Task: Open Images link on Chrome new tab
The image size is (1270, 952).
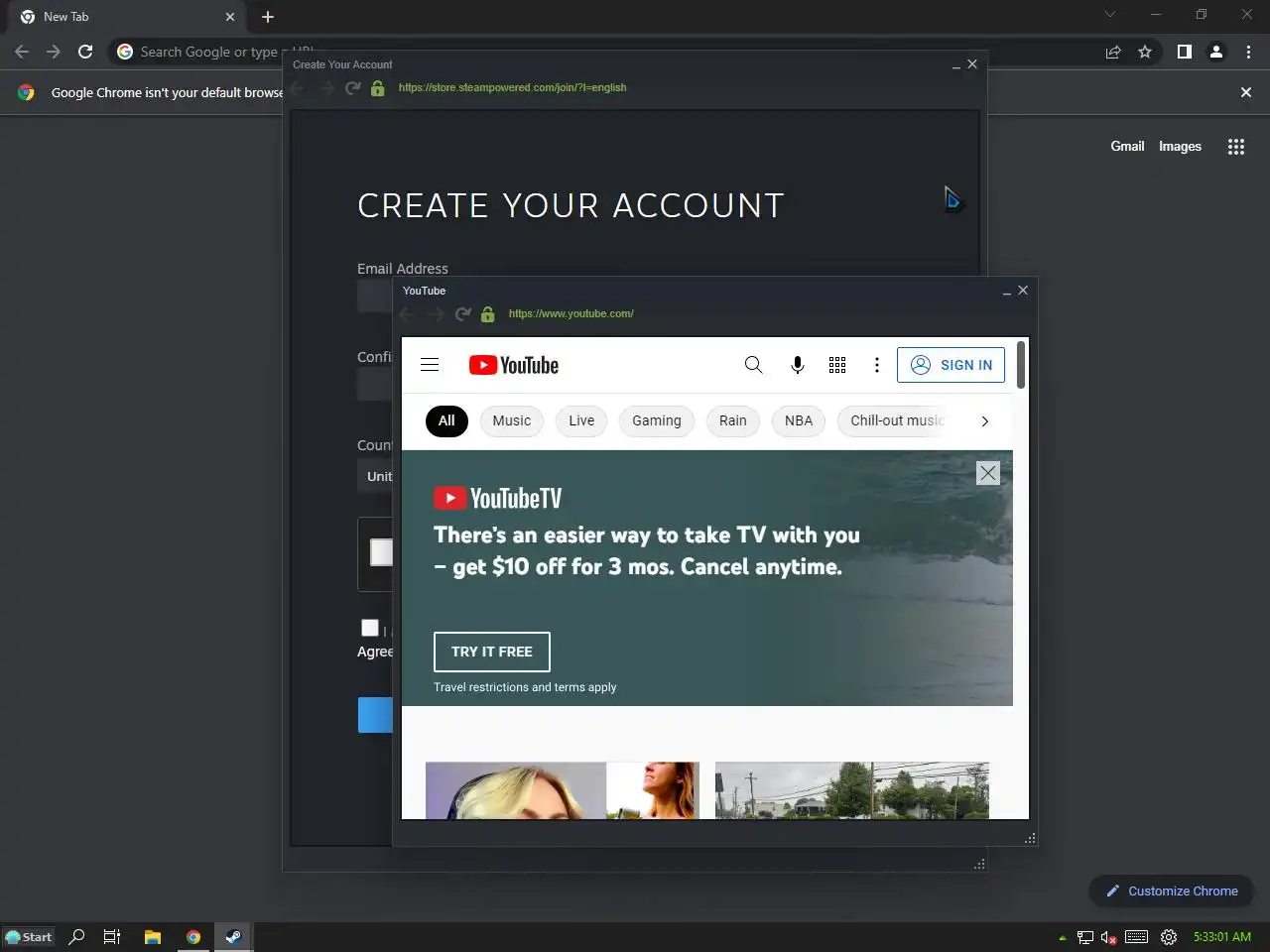Action: [x=1180, y=146]
